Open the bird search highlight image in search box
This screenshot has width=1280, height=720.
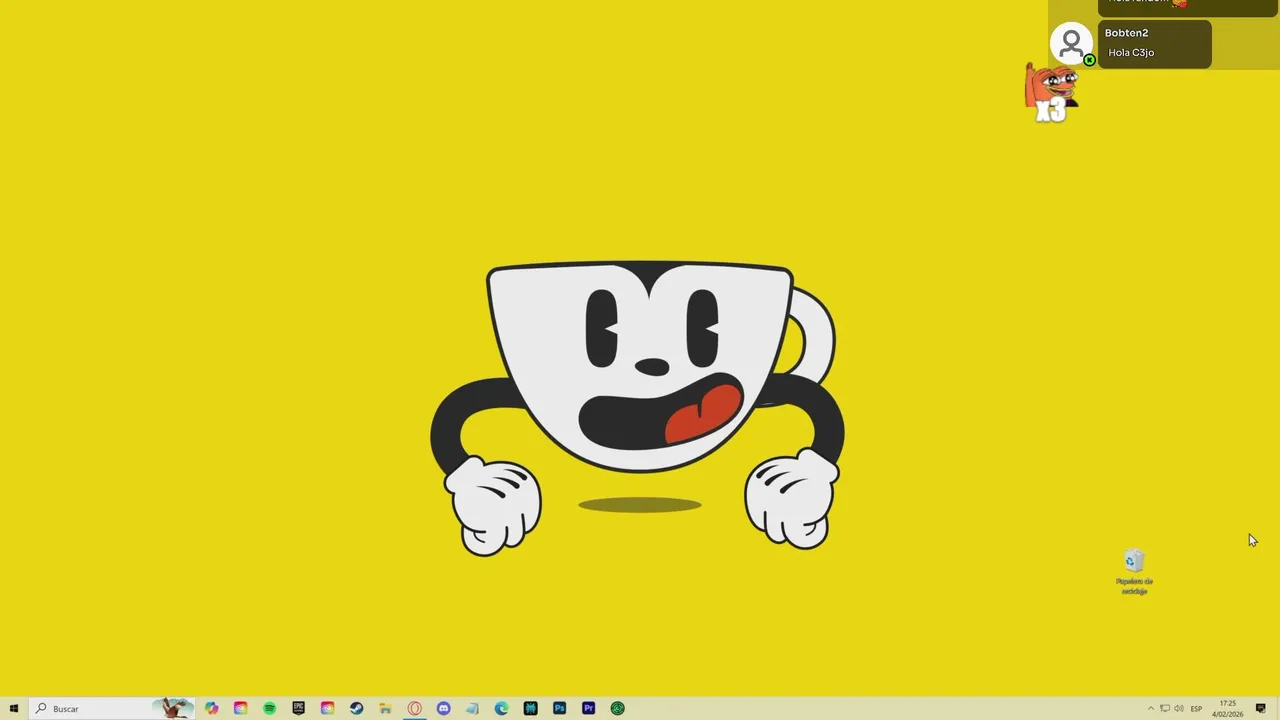[173, 708]
